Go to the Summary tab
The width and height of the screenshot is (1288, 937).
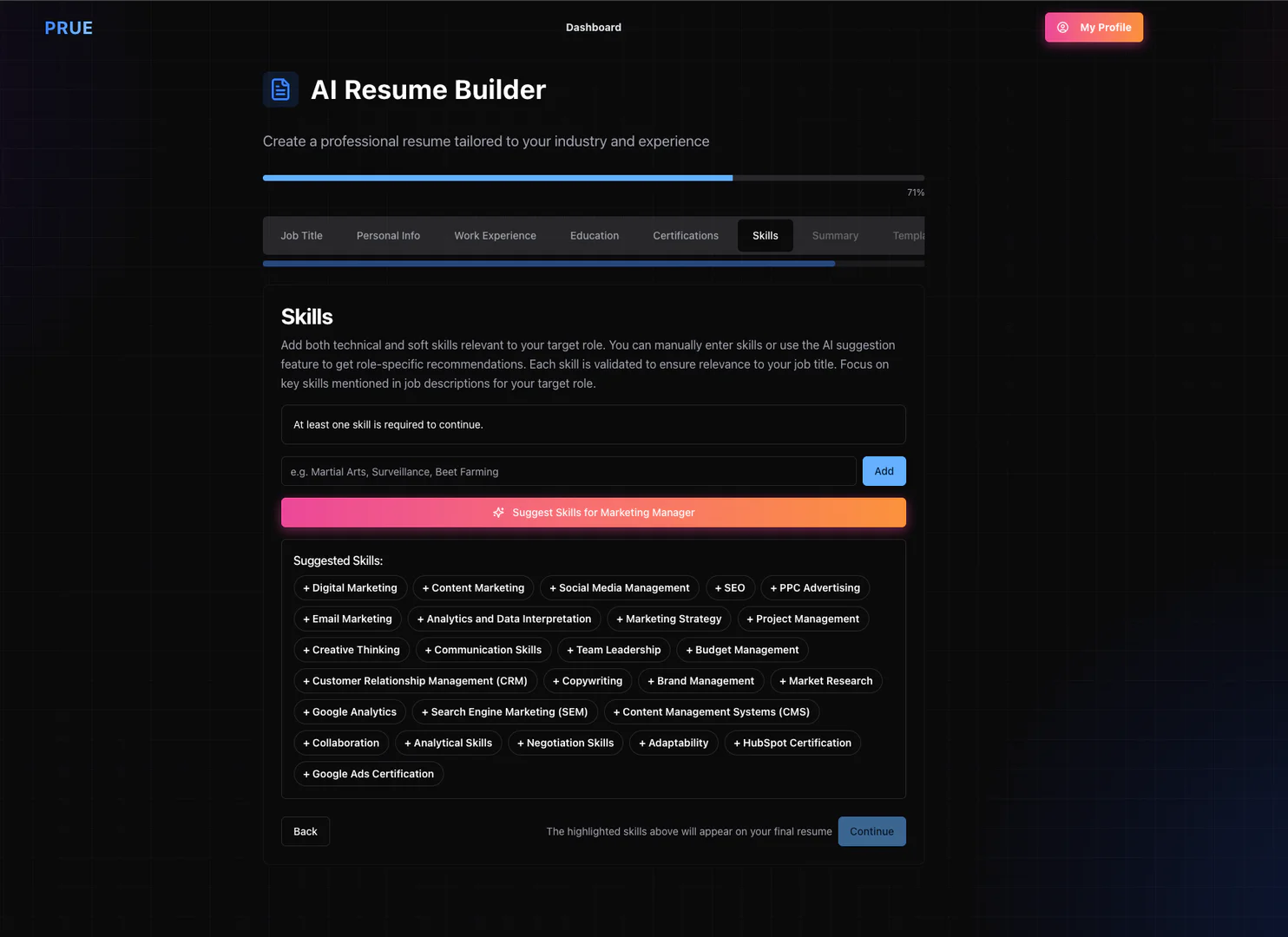coord(834,236)
